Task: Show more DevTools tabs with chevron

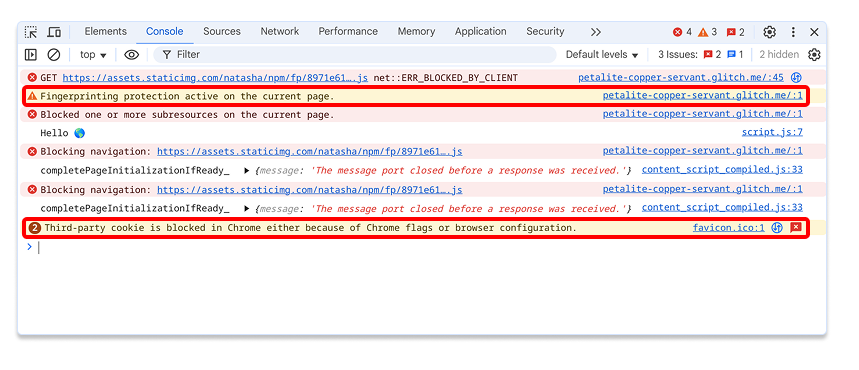Action: click(x=595, y=32)
